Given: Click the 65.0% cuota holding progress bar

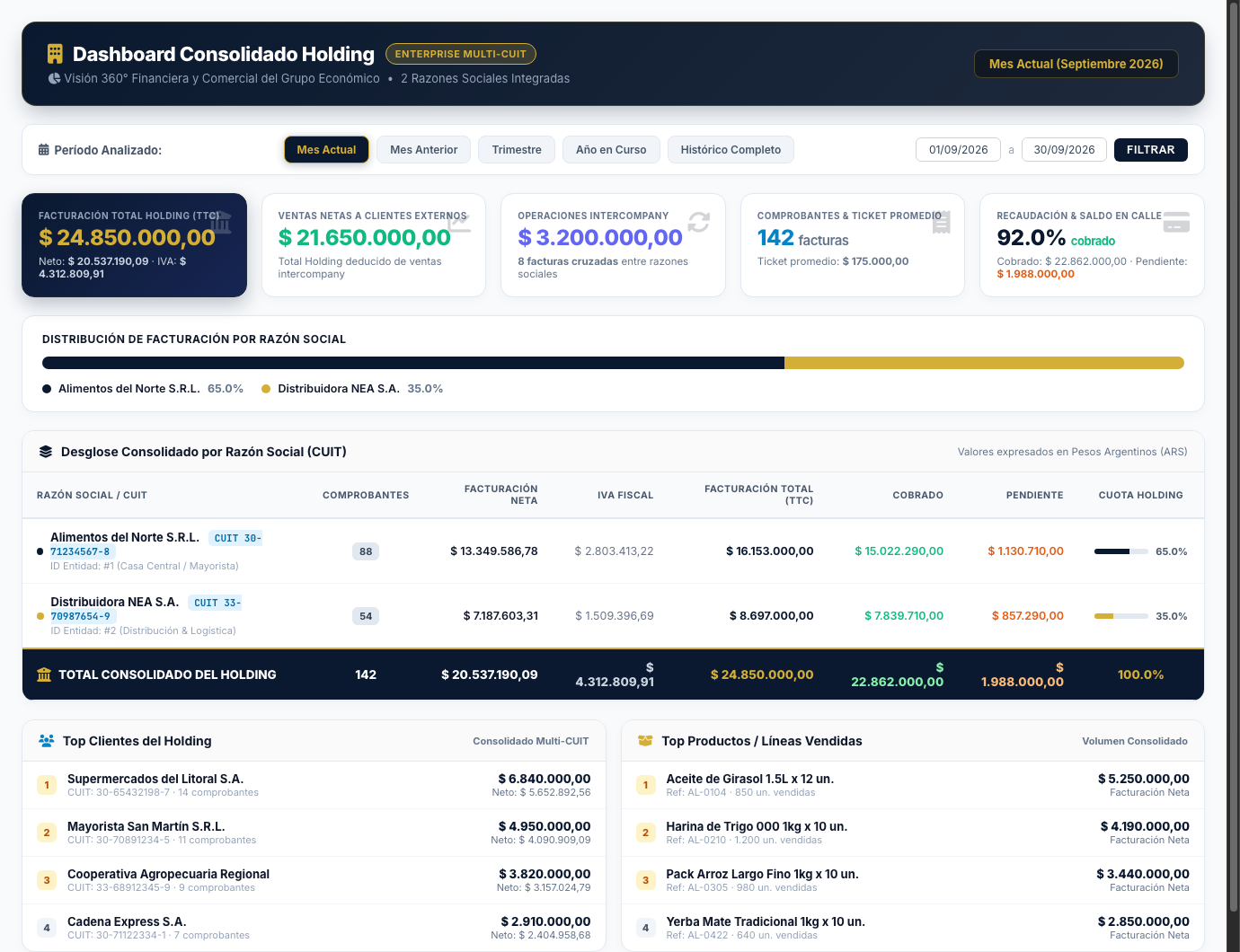Looking at the screenshot, I should (x=1121, y=551).
